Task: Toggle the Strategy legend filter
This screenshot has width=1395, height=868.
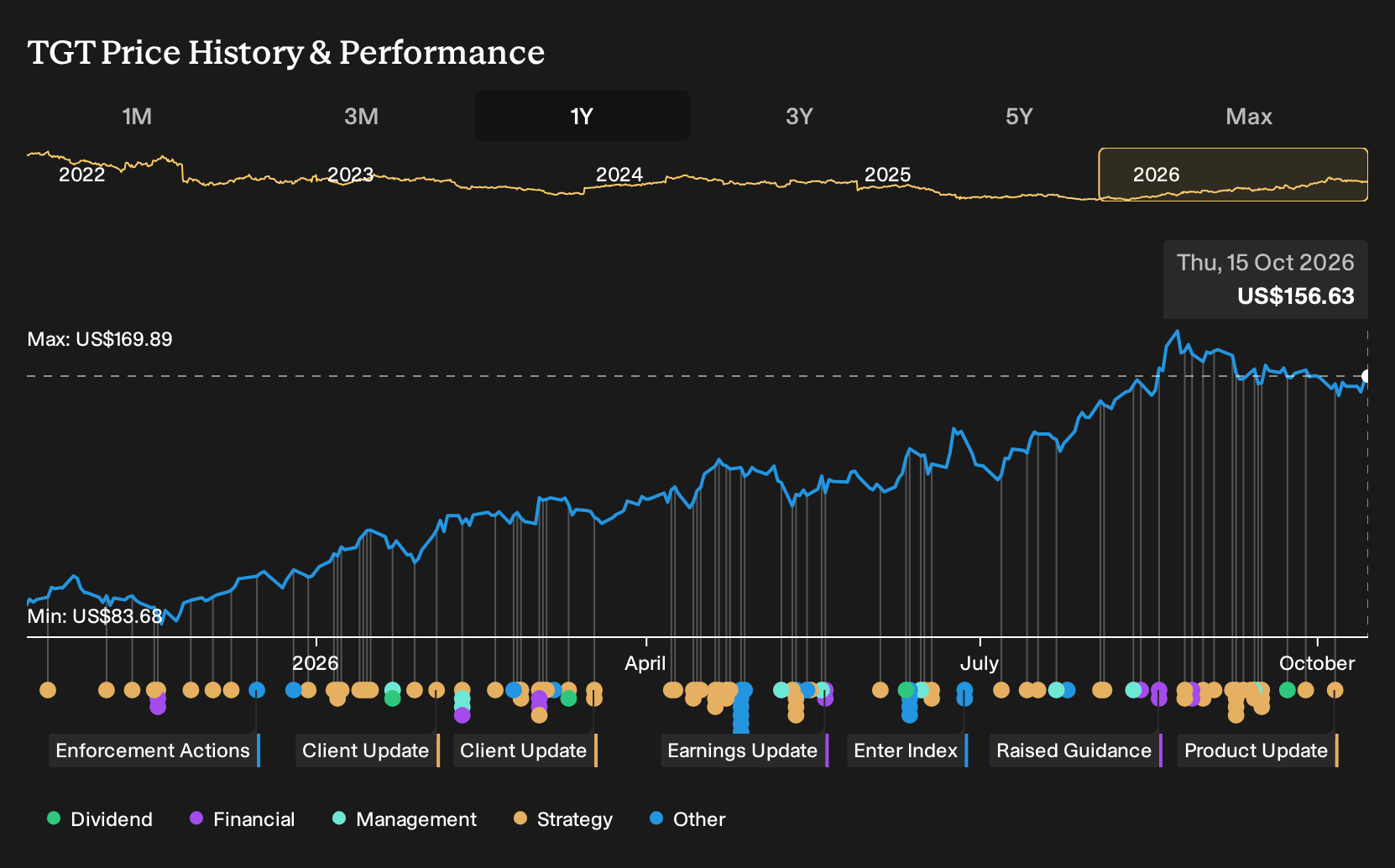Action: (x=563, y=819)
